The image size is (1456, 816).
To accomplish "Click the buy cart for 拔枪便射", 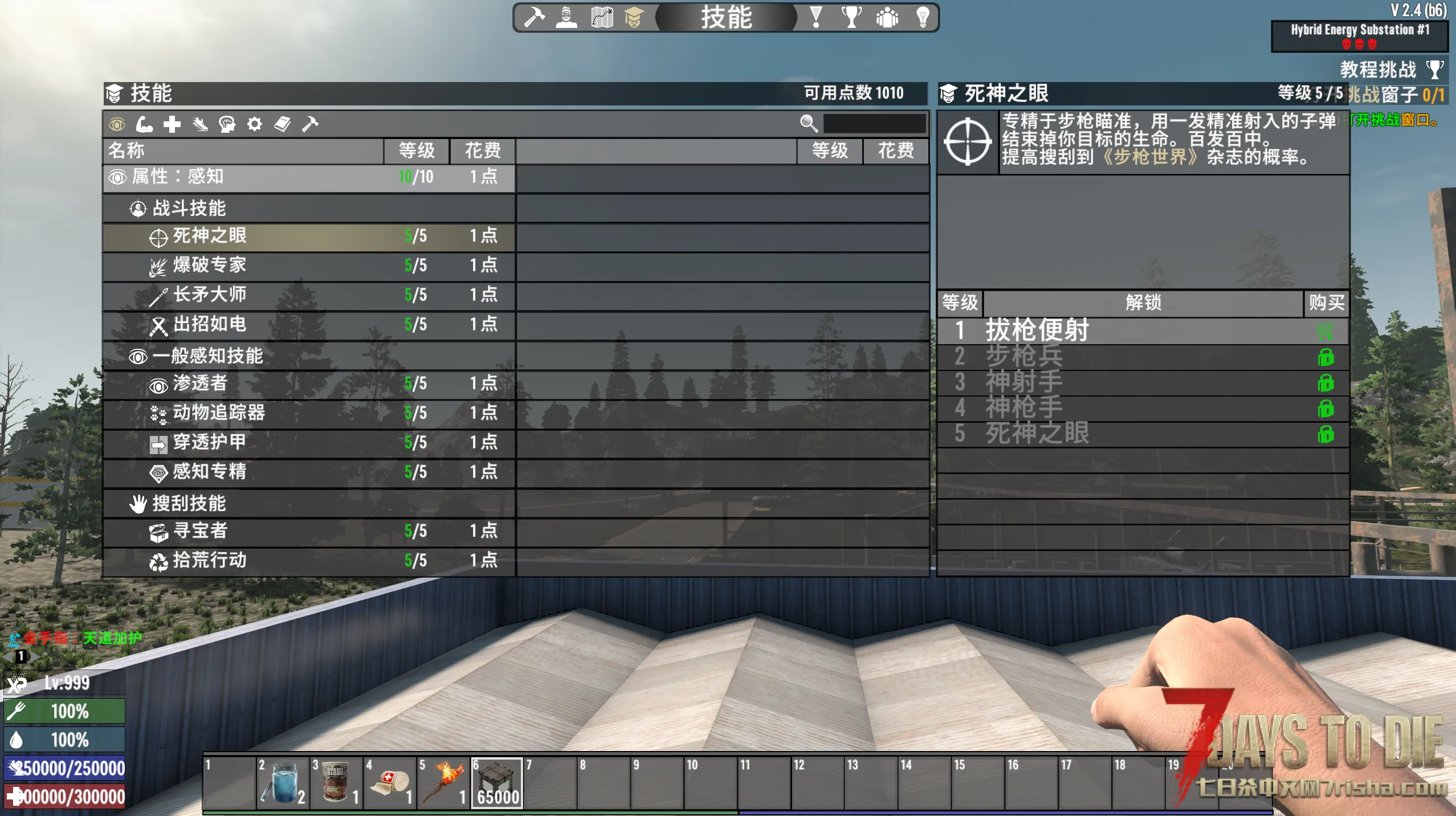I will coord(1325,331).
